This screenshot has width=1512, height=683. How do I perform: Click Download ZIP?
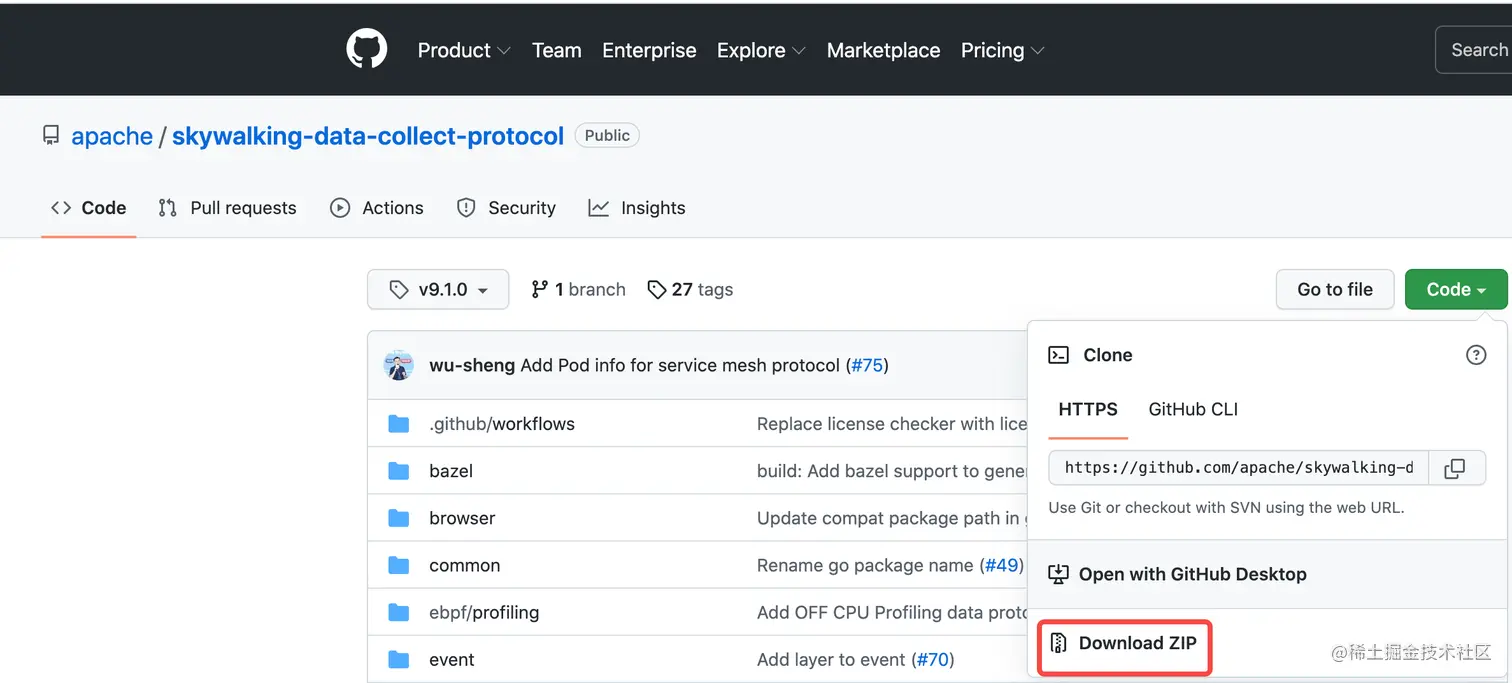(x=1124, y=644)
